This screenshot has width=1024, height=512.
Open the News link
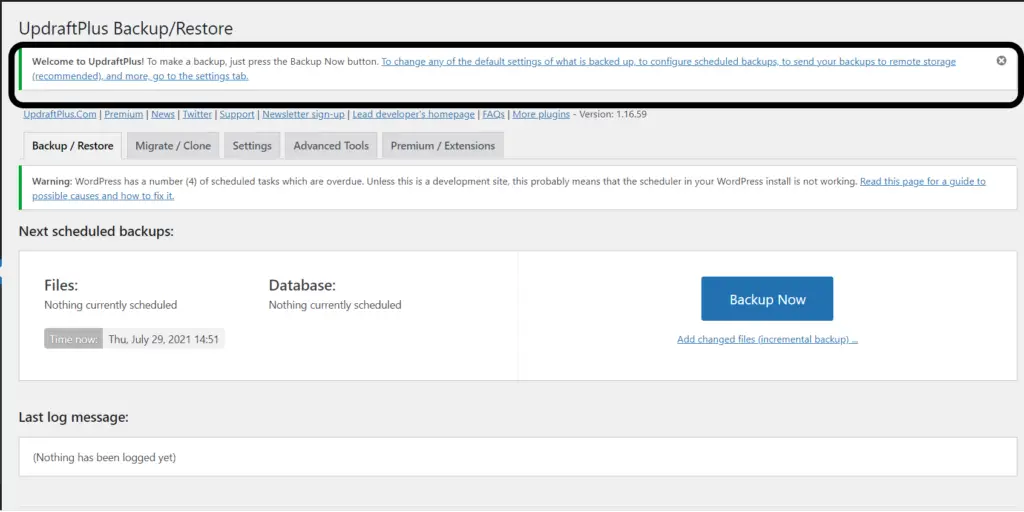[163, 114]
